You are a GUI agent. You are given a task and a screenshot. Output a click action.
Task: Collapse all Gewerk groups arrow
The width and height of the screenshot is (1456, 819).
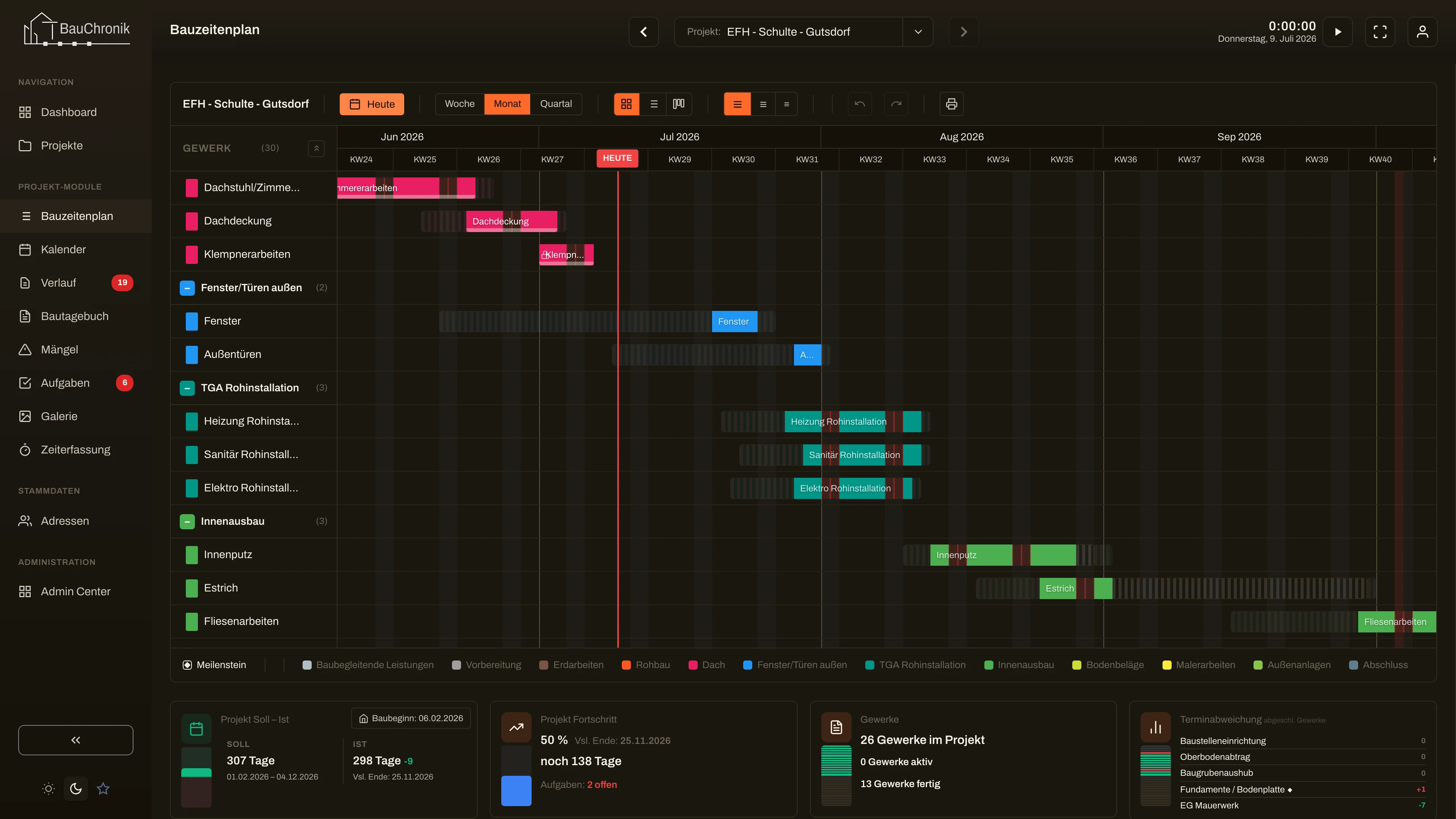tap(317, 148)
